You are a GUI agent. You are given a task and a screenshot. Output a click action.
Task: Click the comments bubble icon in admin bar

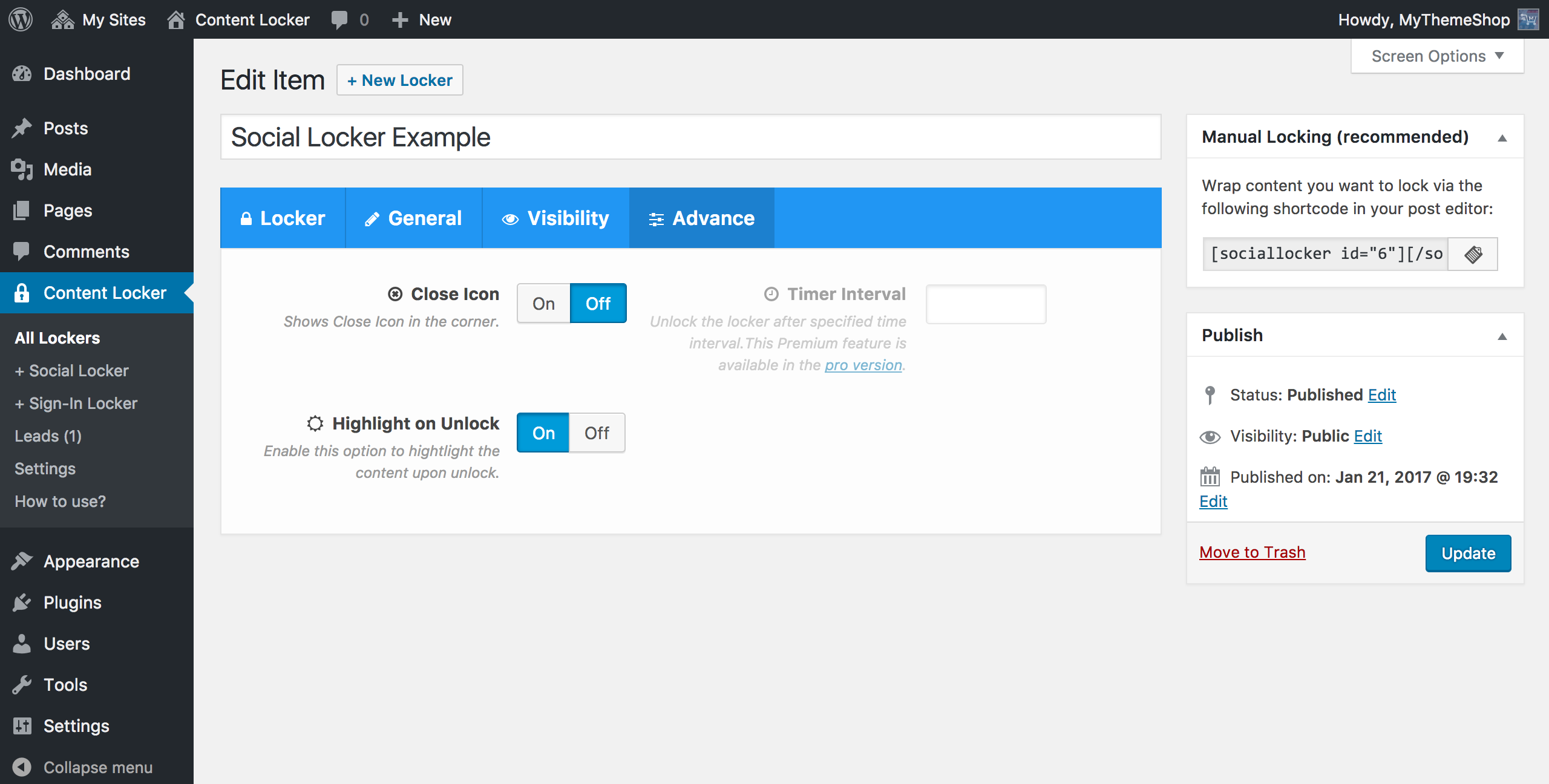pos(339,19)
